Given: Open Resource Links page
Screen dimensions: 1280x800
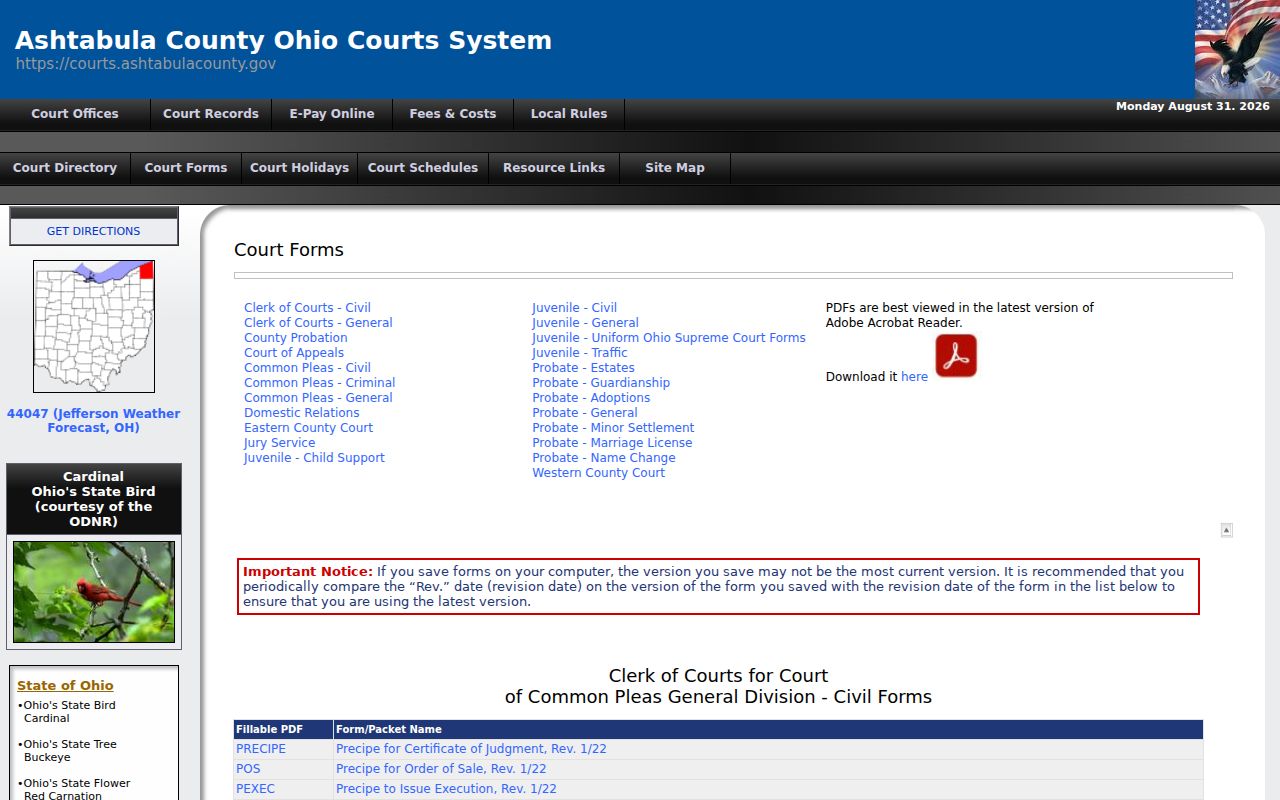Looking at the screenshot, I should click(554, 168).
